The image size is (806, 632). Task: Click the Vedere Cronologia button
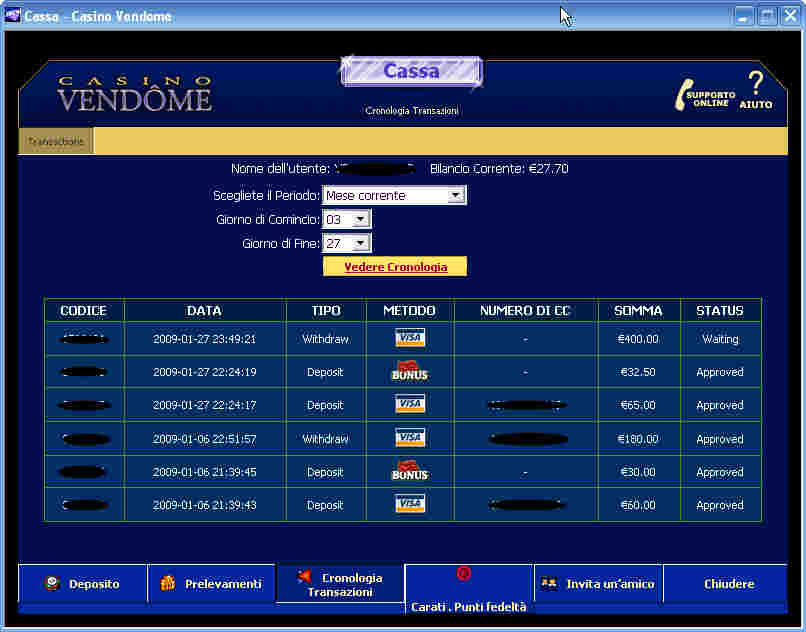395,267
